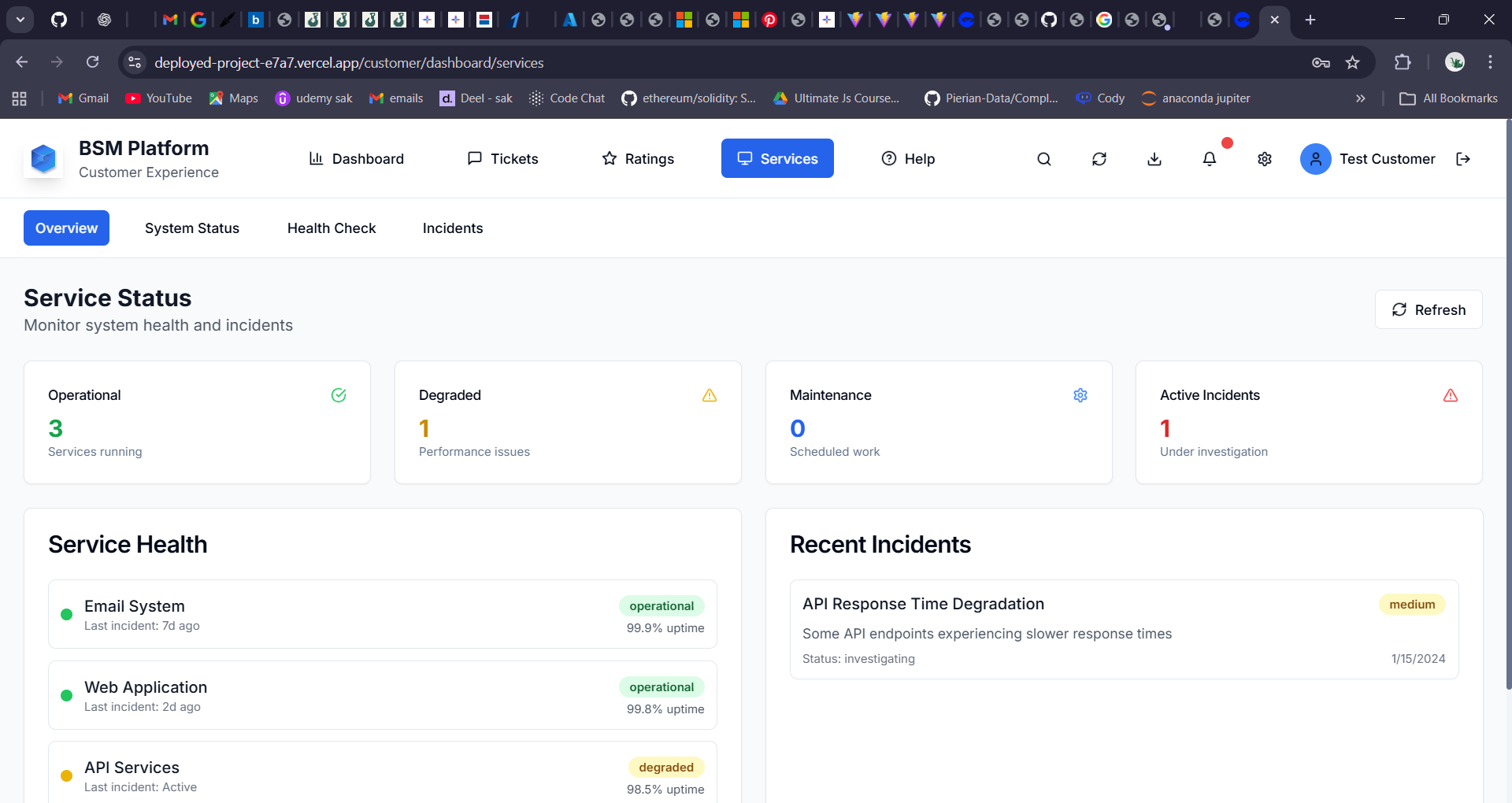Click the header sync refresh icon

(x=1099, y=159)
